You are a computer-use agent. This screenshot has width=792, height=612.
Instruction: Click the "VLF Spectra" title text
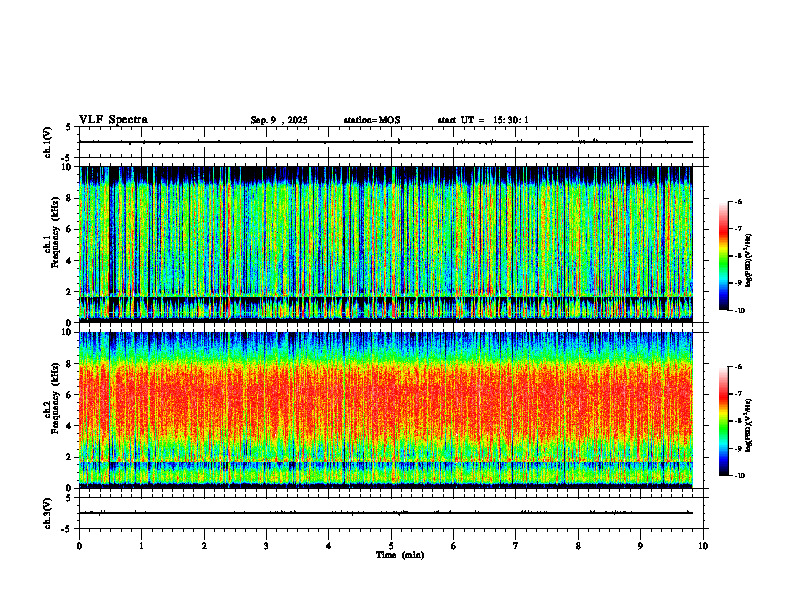coord(114,120)
